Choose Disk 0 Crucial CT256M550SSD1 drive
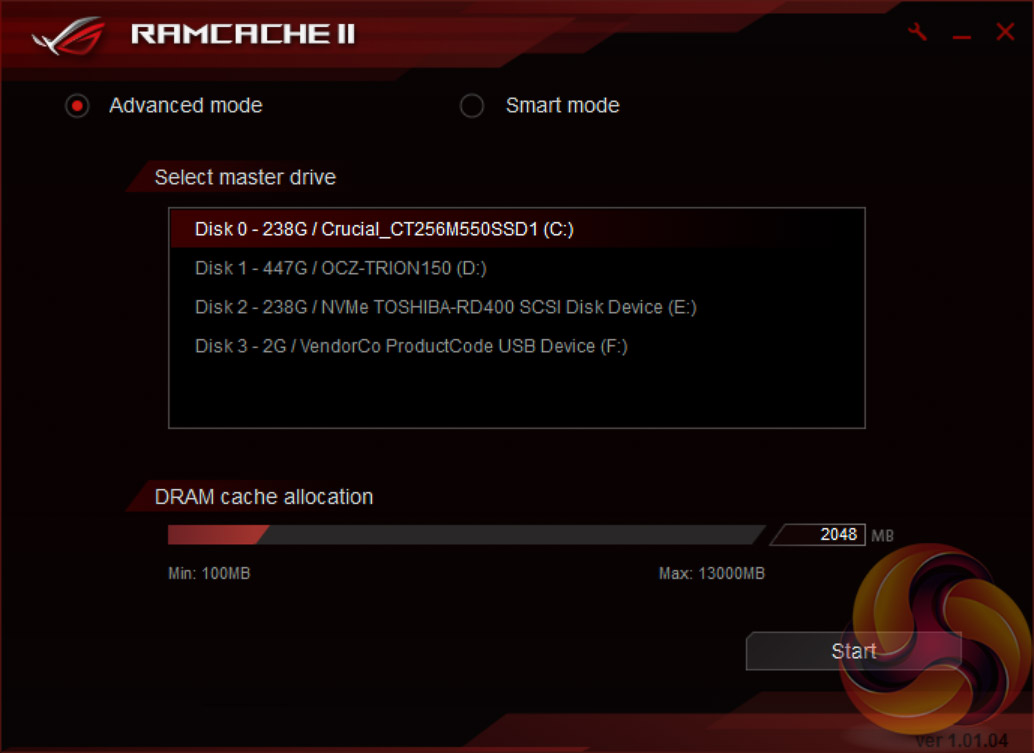Screen dimensions: 1034x753 [x=517, y=229]
